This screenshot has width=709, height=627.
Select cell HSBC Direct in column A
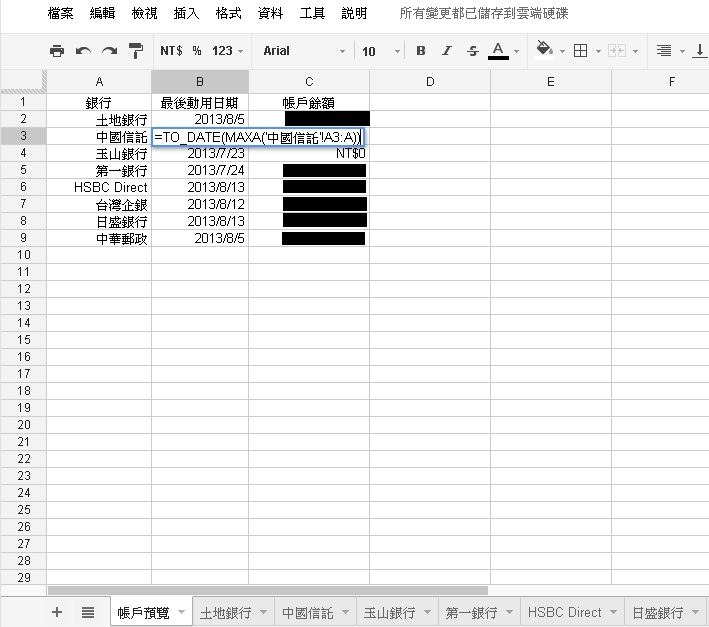click(x=99, y=187)
